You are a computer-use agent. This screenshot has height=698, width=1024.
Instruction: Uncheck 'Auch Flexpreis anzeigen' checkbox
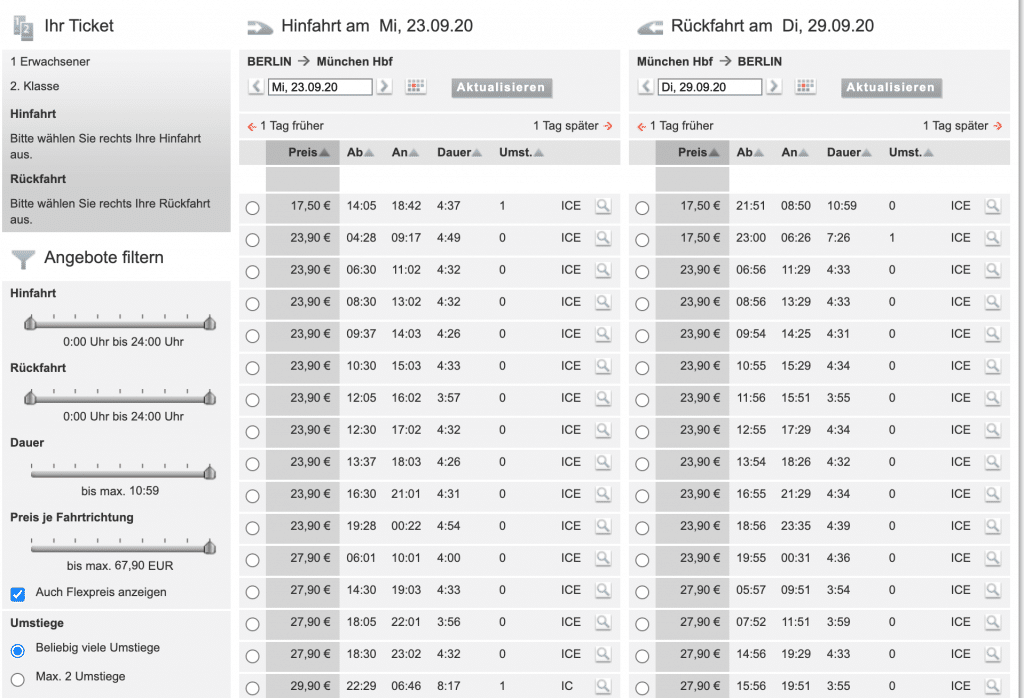point(18,594)
